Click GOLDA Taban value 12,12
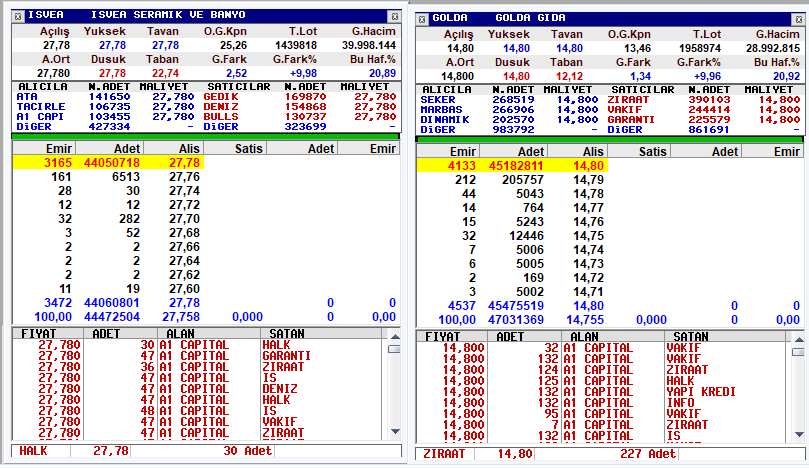The image size is (809, 468). click(570, 76)
